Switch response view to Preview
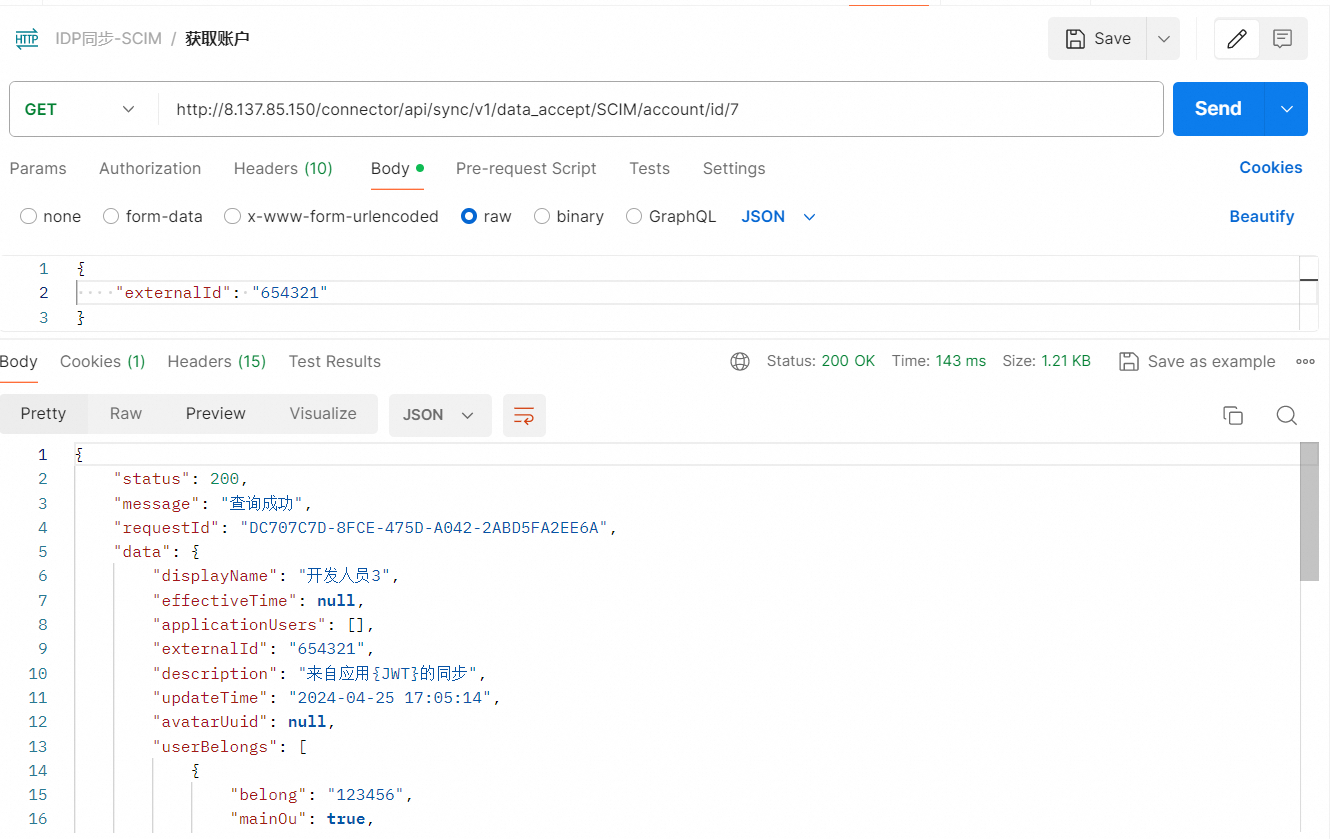Image resolution: width=1330 pixels, height=839 pixels. [216, 414]
